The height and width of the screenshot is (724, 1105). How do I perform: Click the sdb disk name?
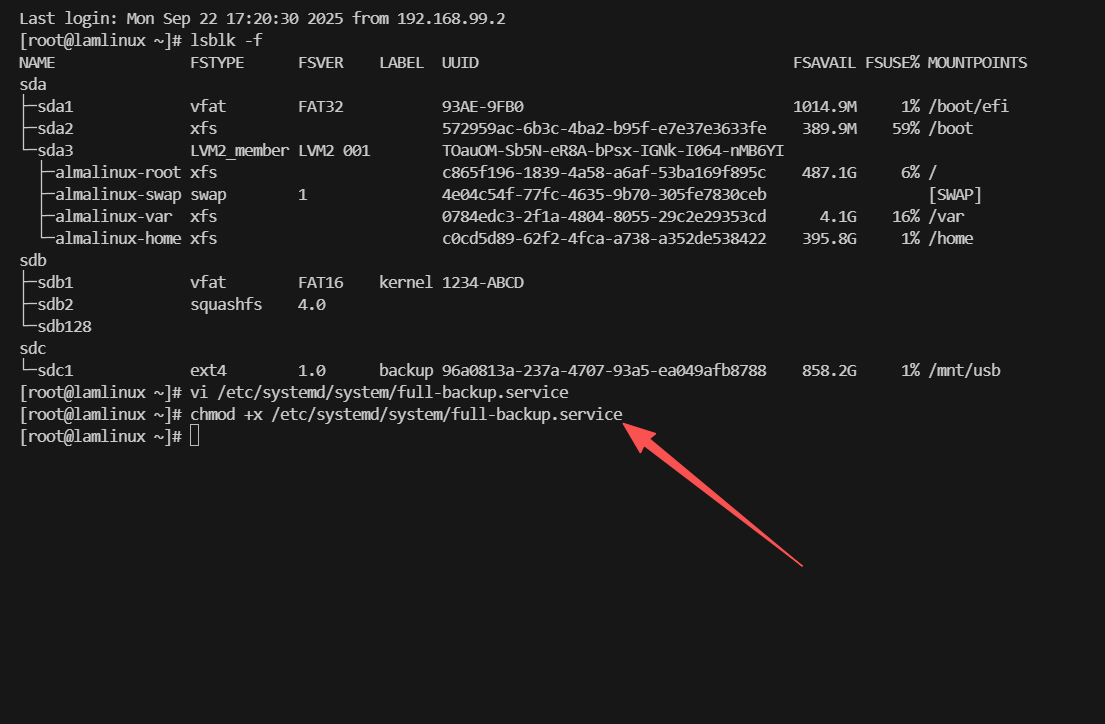tap(33, 260)
